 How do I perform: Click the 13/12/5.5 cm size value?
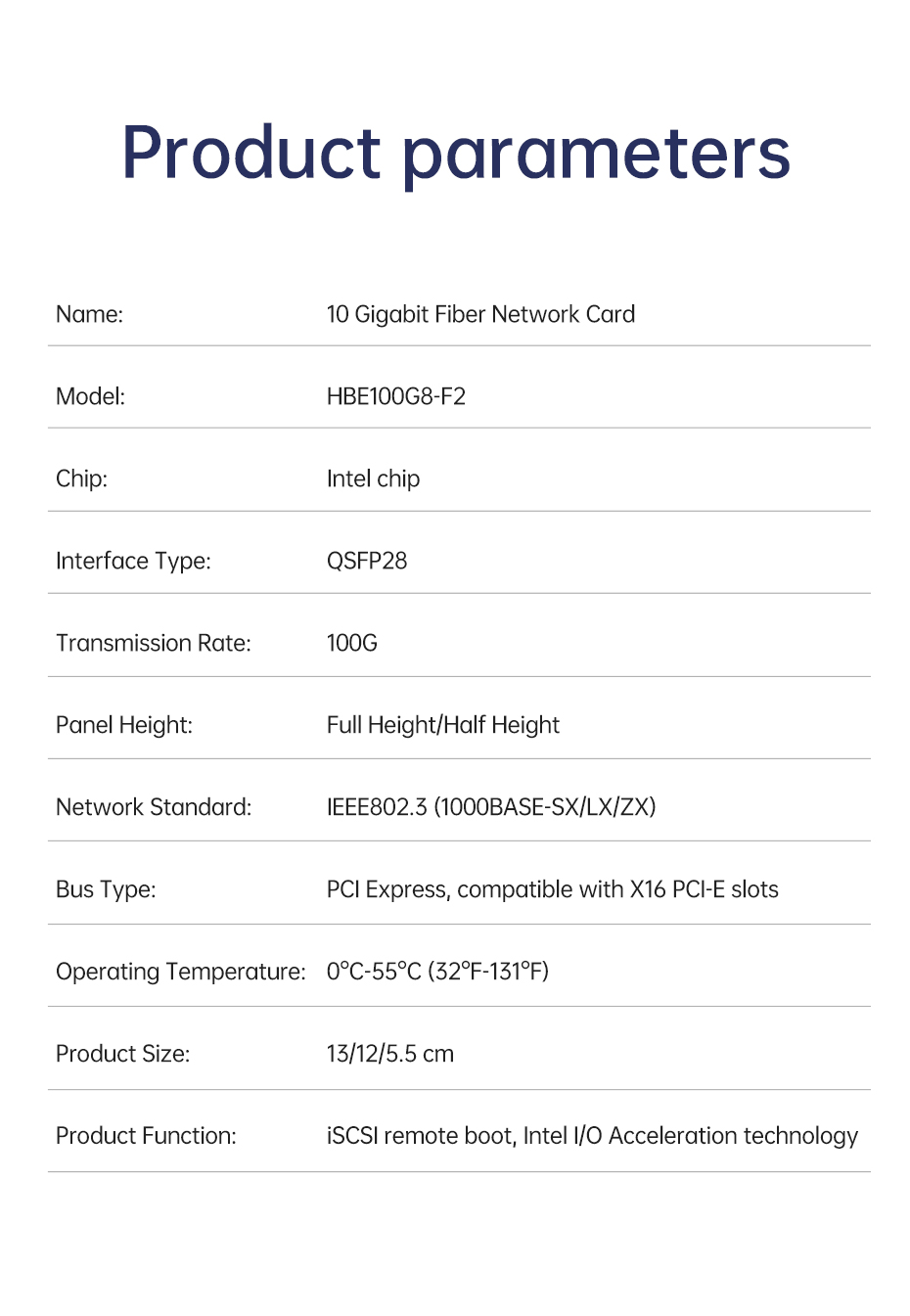(390, 1054)
